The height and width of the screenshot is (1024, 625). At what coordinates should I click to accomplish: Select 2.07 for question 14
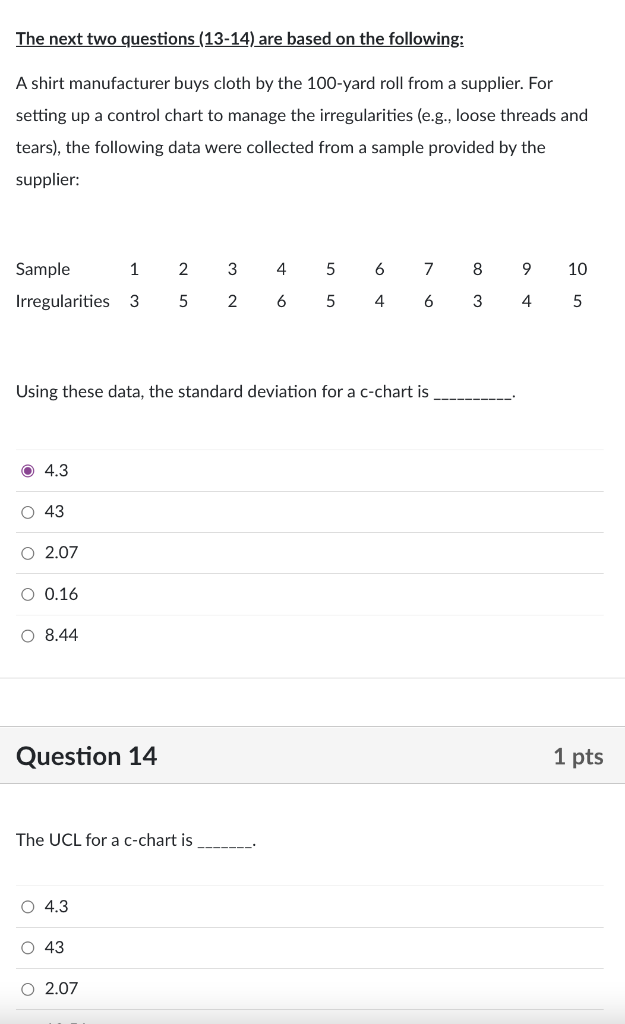point(27,988)
